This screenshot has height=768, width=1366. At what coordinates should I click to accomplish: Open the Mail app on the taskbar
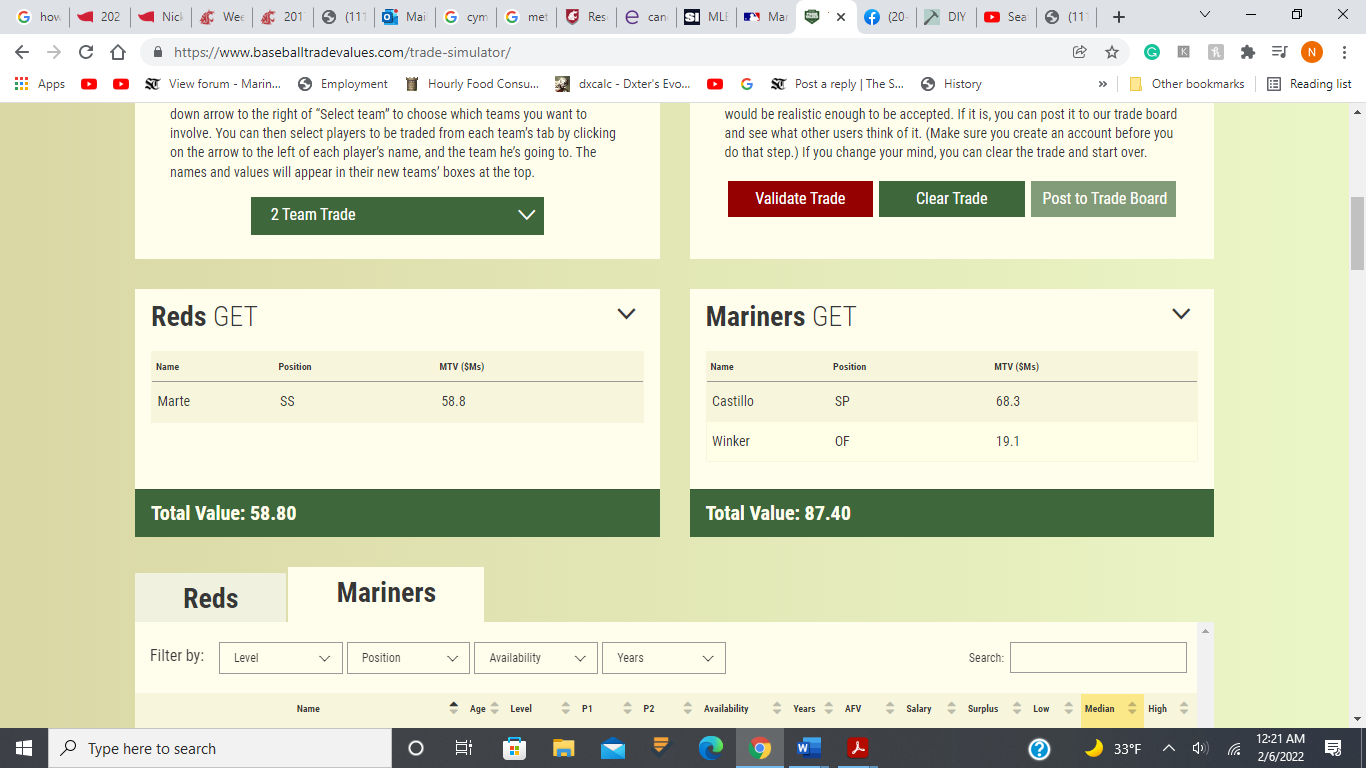(612, 748)
